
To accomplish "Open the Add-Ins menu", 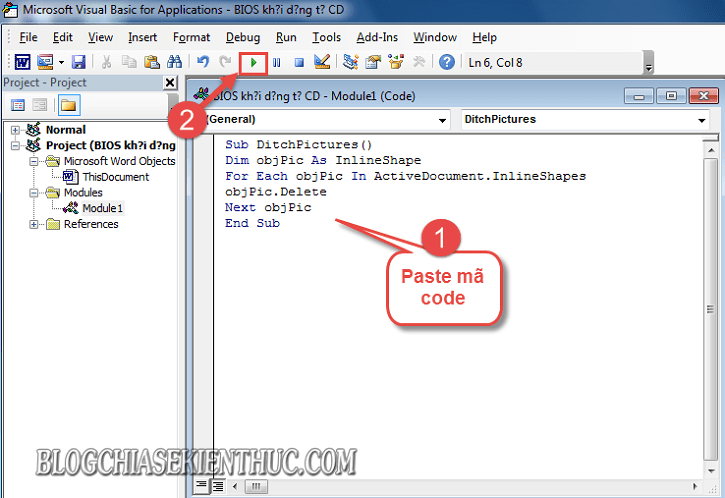I will pos(377,37).
